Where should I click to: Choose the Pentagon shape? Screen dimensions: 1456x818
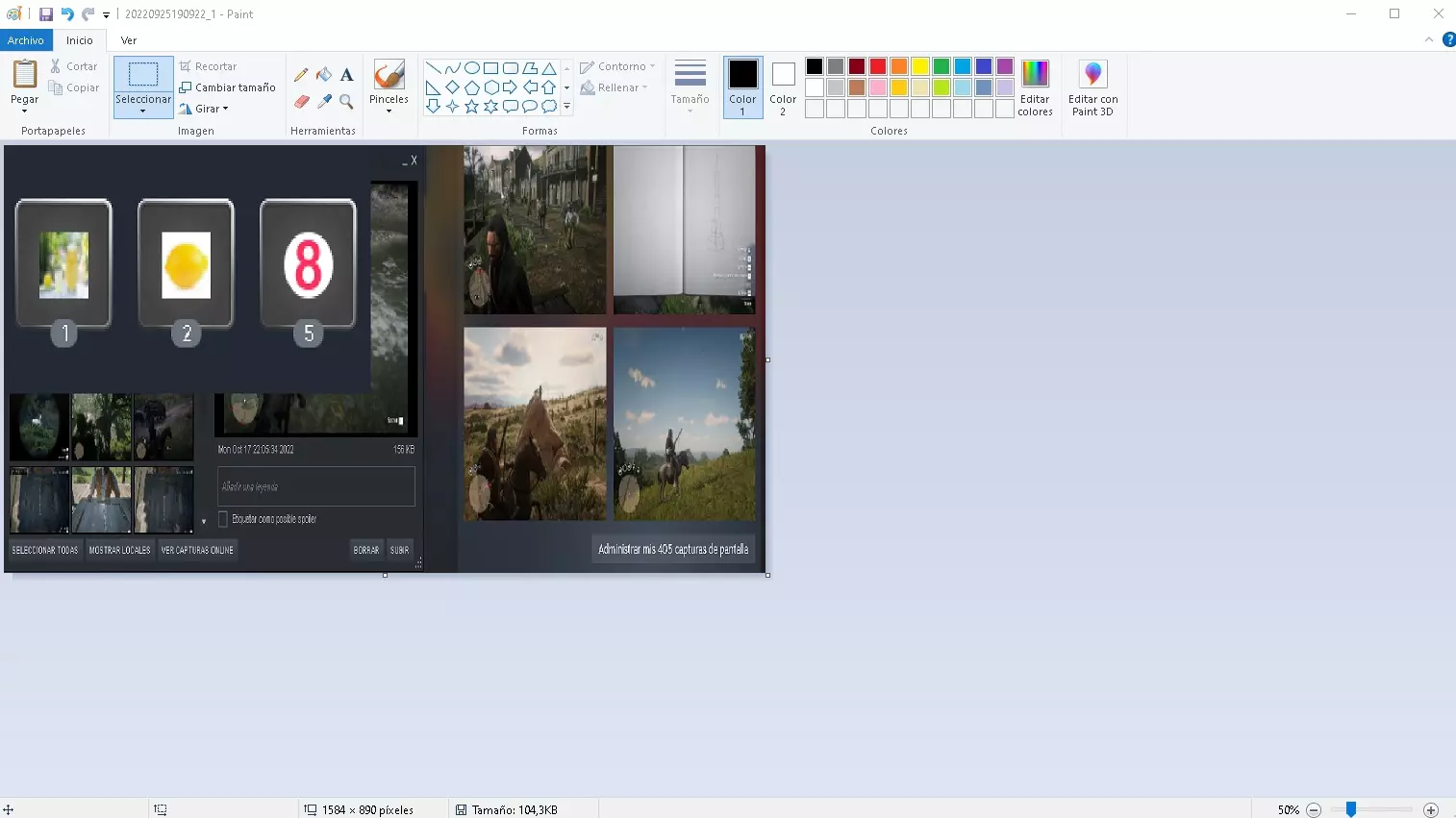click(471, 87)
